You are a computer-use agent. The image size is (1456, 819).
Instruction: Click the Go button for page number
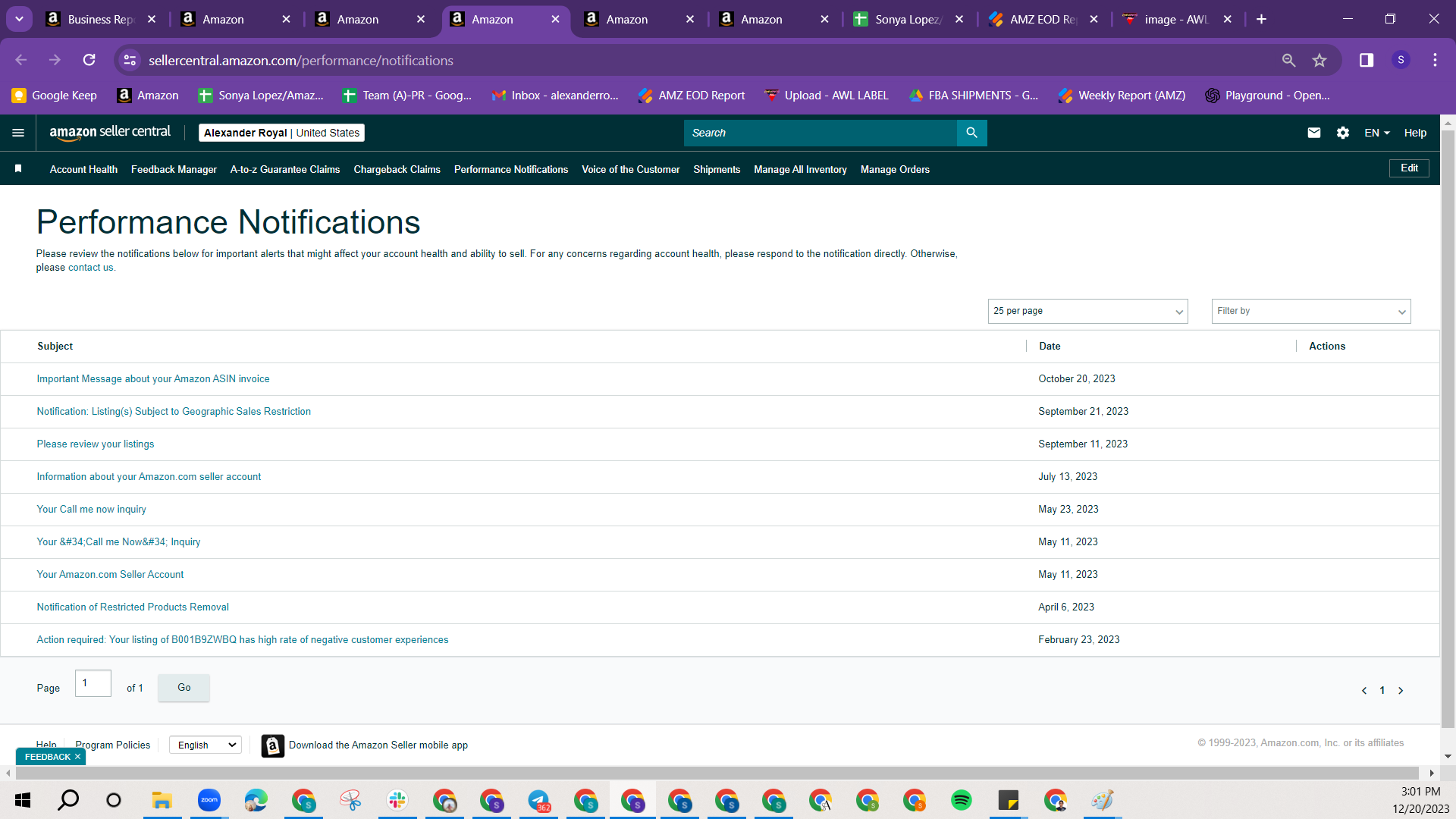[184, 688]
